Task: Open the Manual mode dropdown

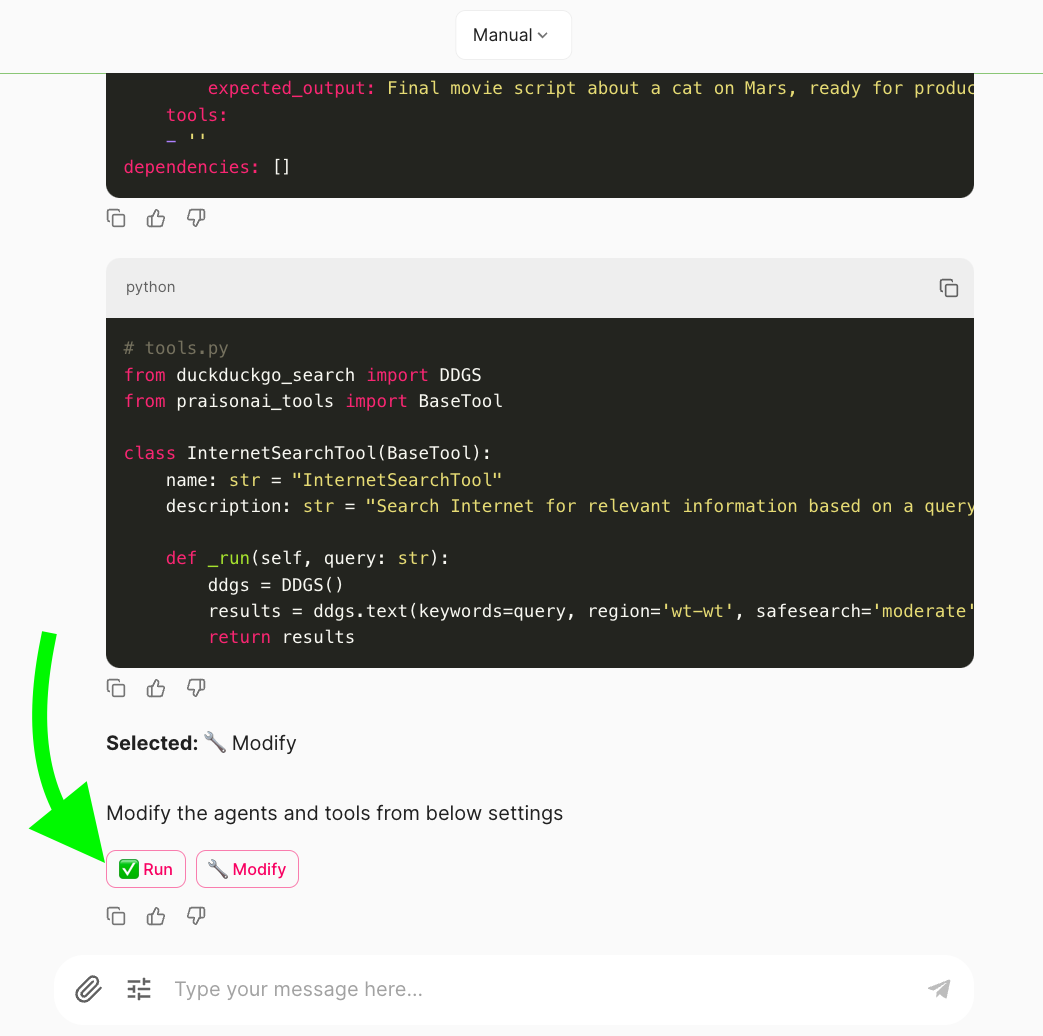Action: point(513,35)
